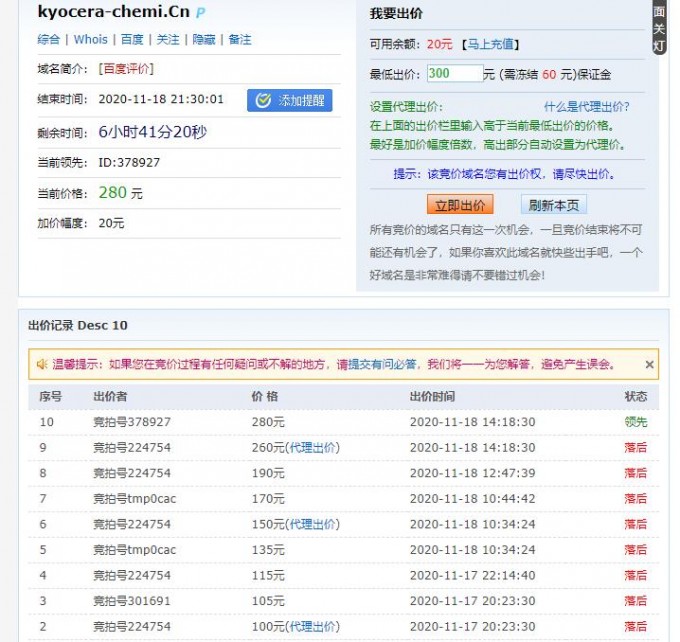Viewport: 680px width, 642px height.
Task: Click the P icon beside the domain name
Action: (x=201, y=13)
